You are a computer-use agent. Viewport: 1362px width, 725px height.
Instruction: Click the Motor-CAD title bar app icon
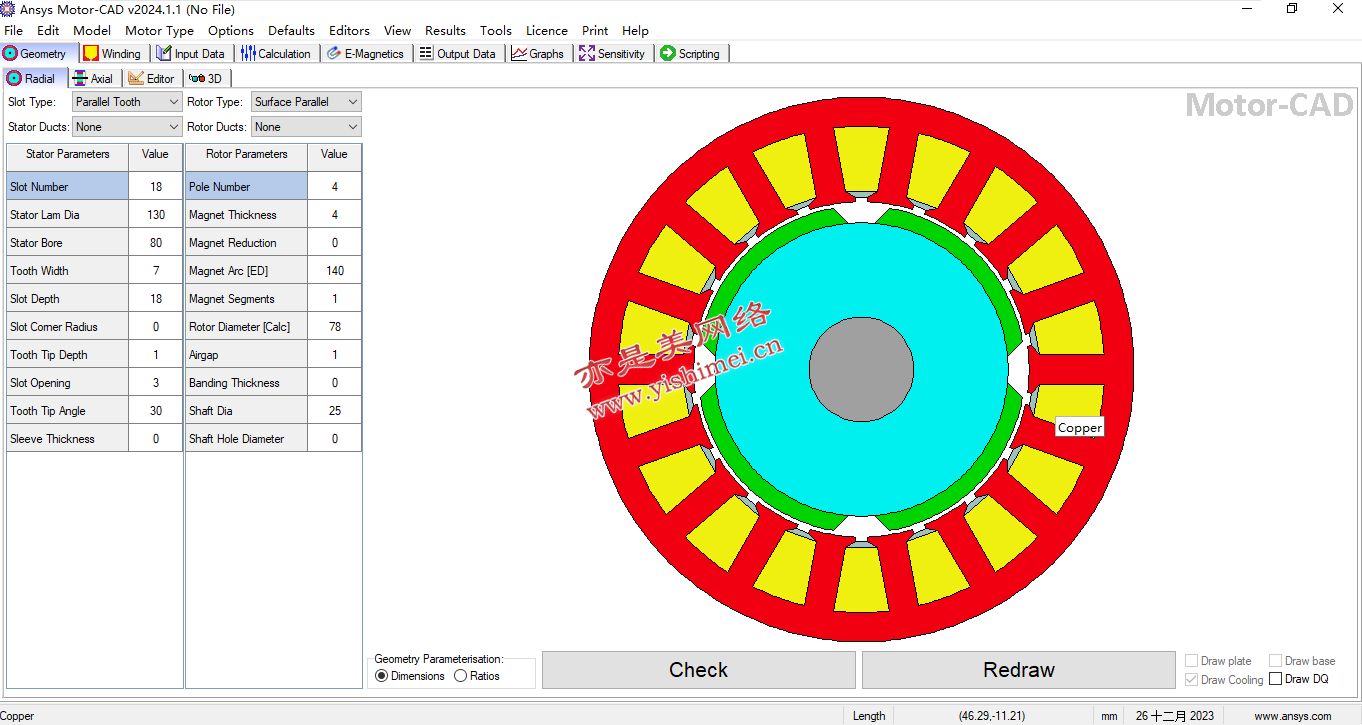[8, 9]
